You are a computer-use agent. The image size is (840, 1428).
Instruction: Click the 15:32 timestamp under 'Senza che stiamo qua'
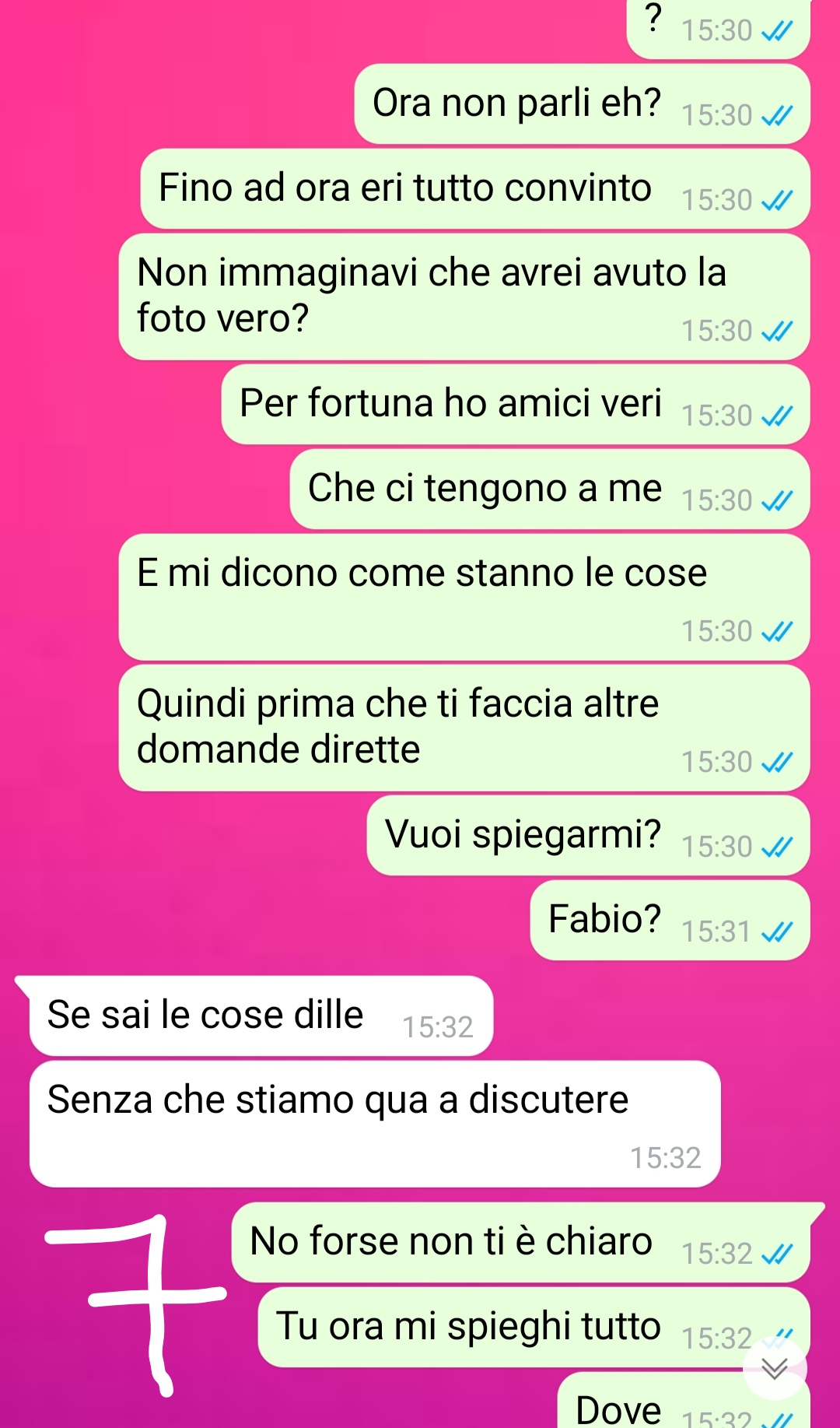coord(666,1159)
